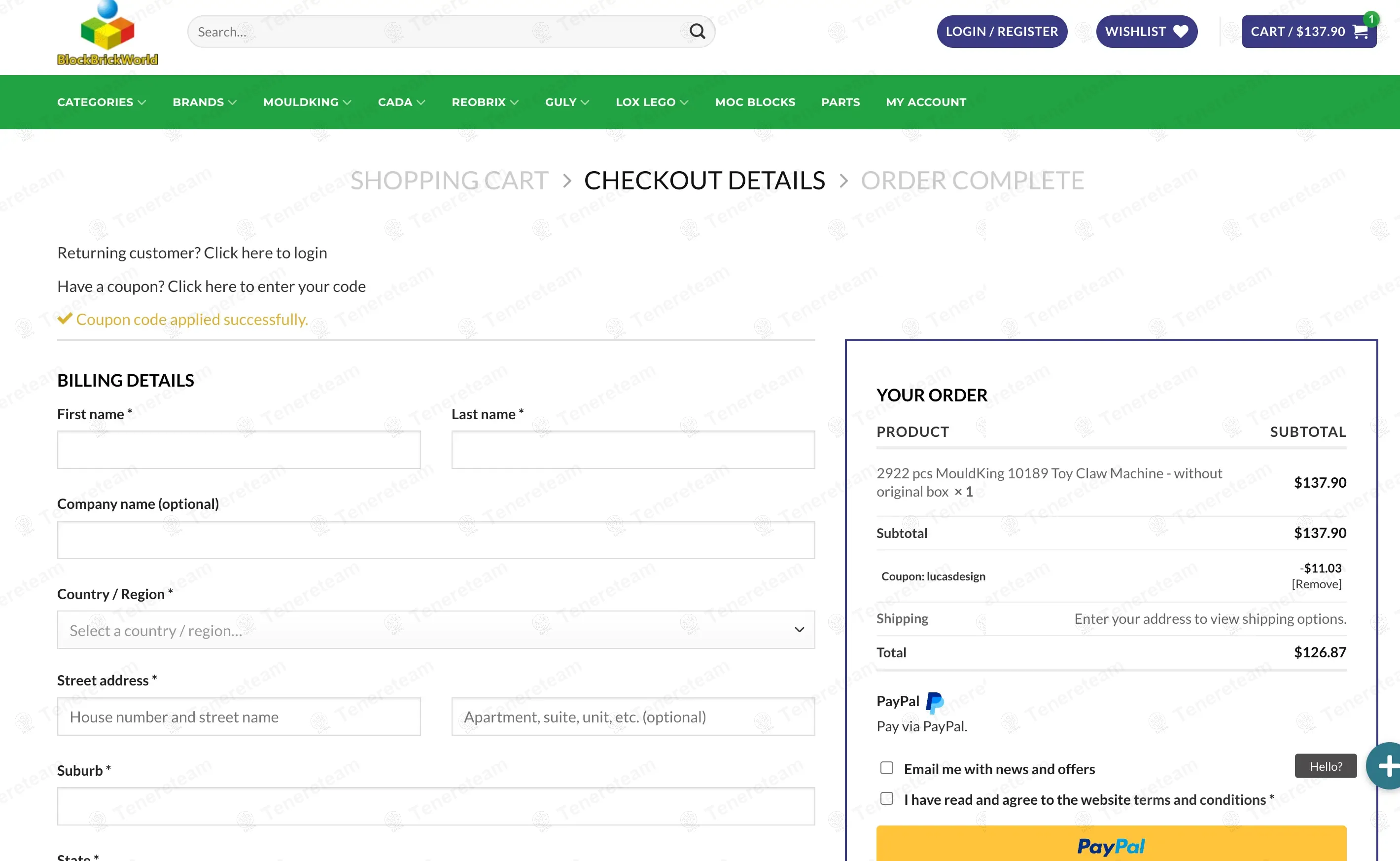Open My Account menu item
The width and height of the screenshot is (1400, 861).
(925, 102)
